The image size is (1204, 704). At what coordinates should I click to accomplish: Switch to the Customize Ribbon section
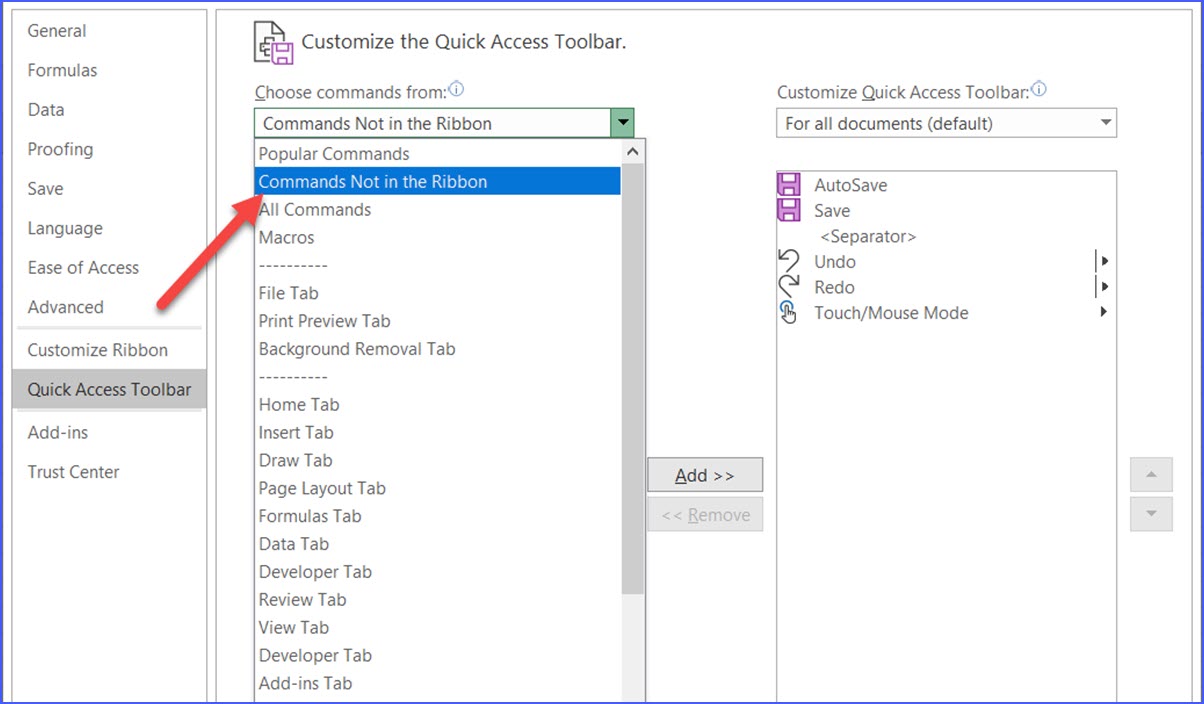(96, 350)
